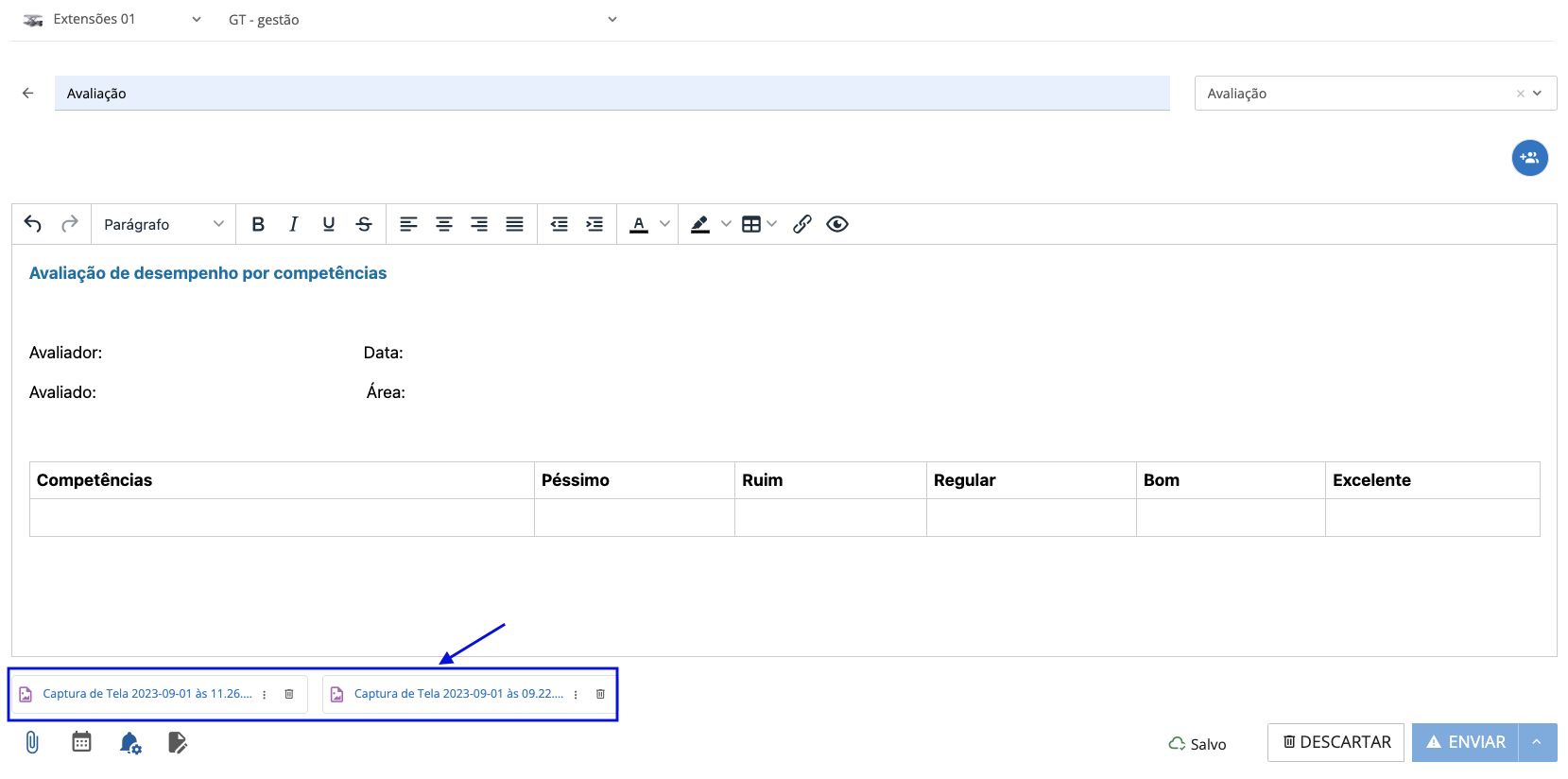This screenshot has height=779, width=1568.
Task: Open options menu for second attachment
Action: 576,694
